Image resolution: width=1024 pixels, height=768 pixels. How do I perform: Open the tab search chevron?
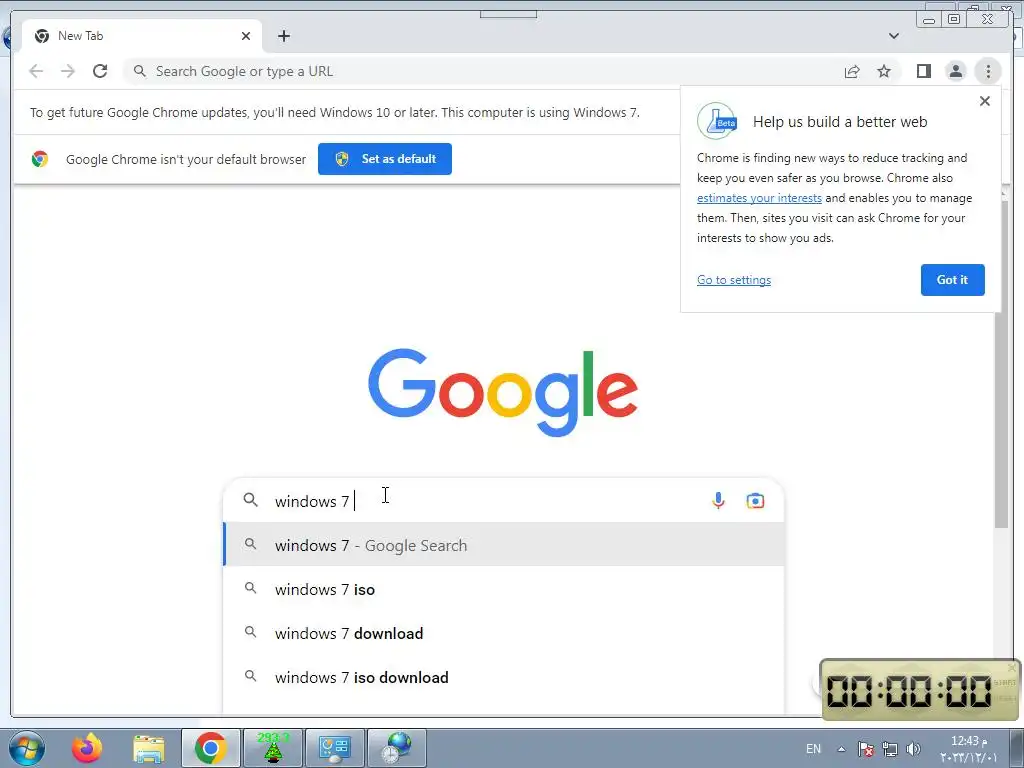[x=893, y=36]
